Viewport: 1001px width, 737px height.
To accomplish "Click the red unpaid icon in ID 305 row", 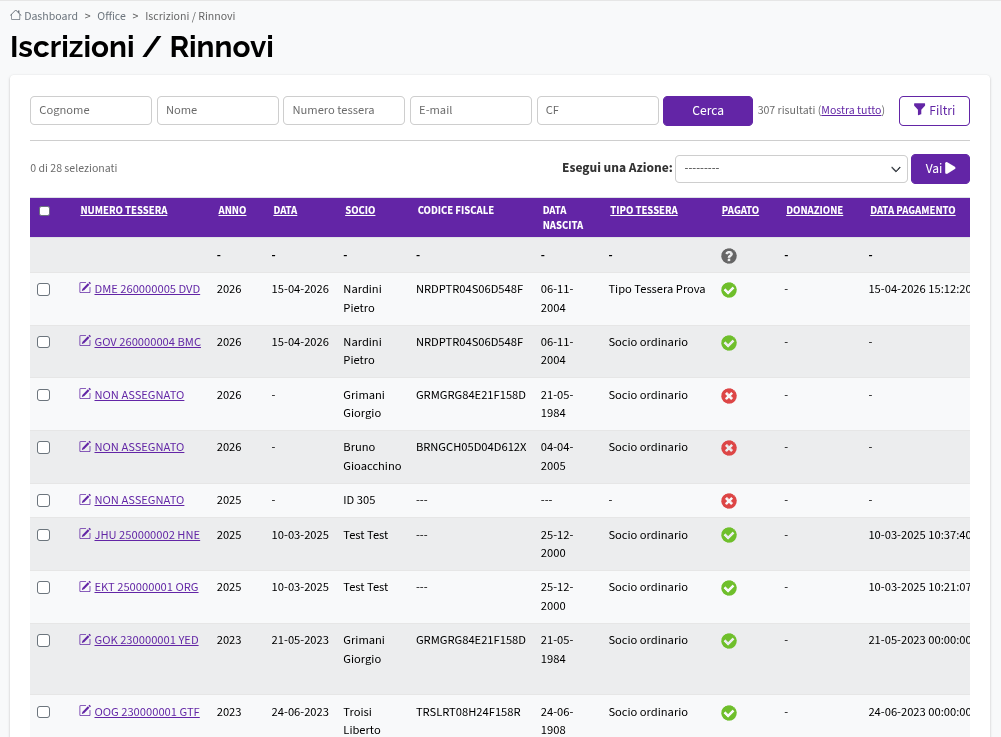I will pos(729,501).
